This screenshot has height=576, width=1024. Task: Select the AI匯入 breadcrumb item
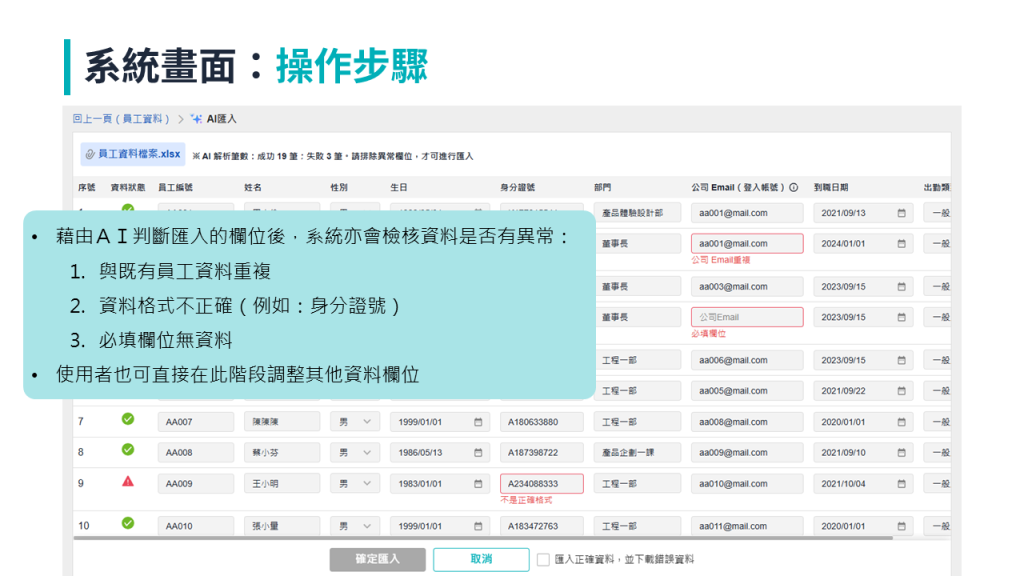pyautogui.click(x=221, y=119)
